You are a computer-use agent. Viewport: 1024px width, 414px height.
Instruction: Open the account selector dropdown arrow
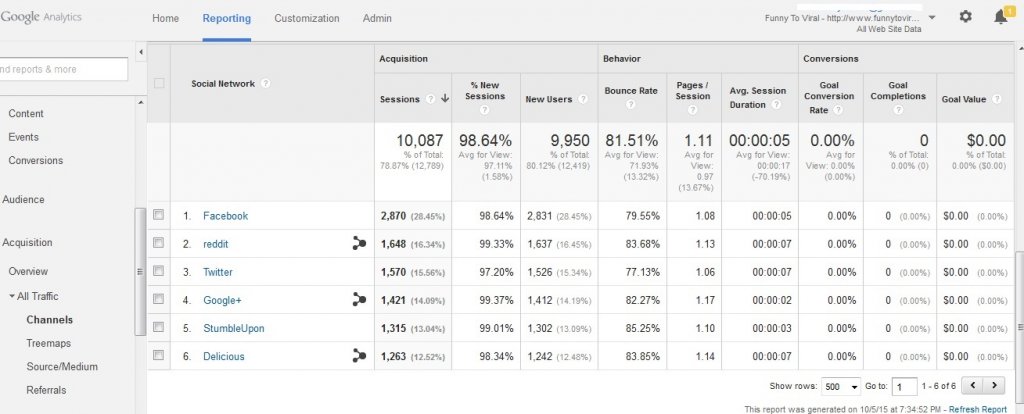click(x=932, y=17)
